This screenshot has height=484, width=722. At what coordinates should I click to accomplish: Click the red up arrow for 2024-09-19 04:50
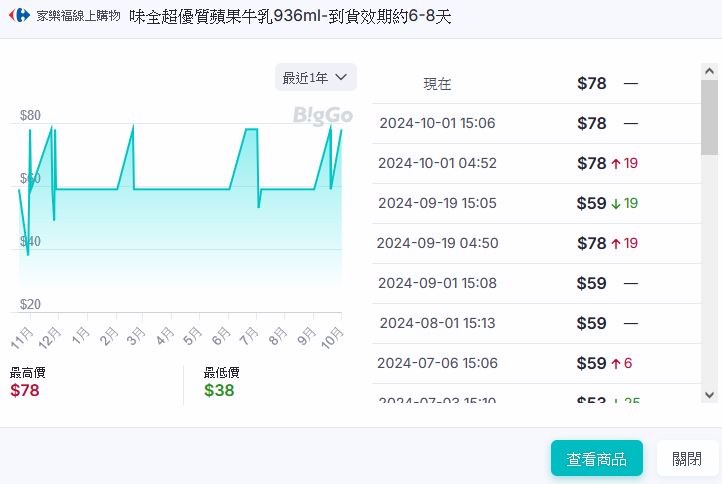616,244
